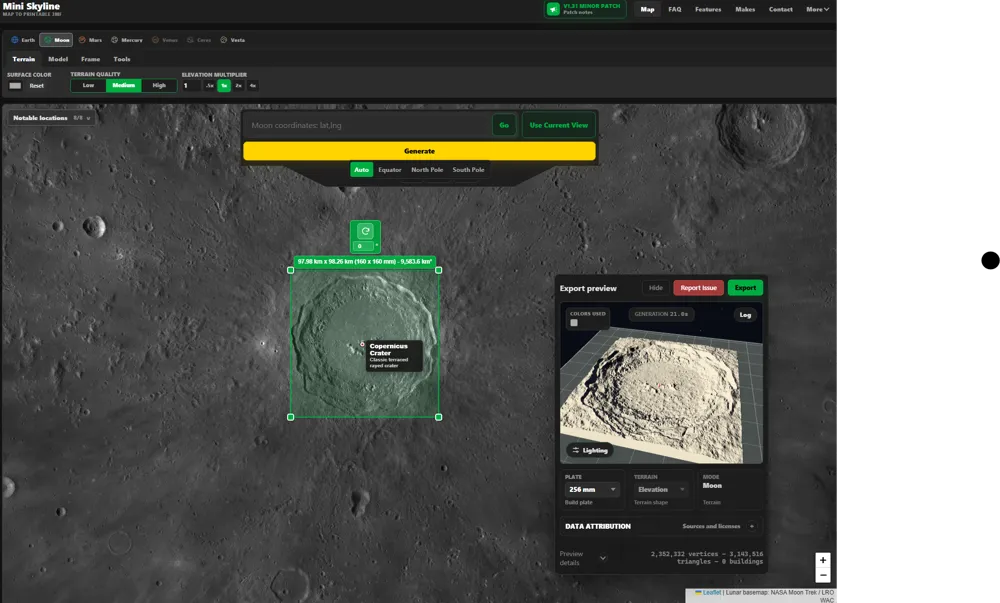Open the Map nav item

(647, 10)
